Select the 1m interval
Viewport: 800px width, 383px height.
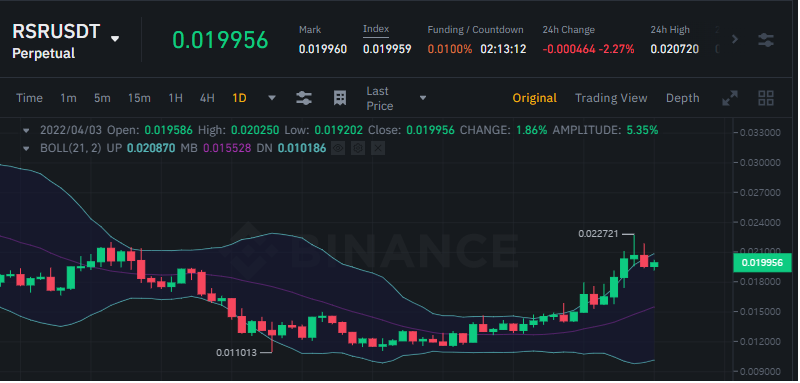pos(68,98)
